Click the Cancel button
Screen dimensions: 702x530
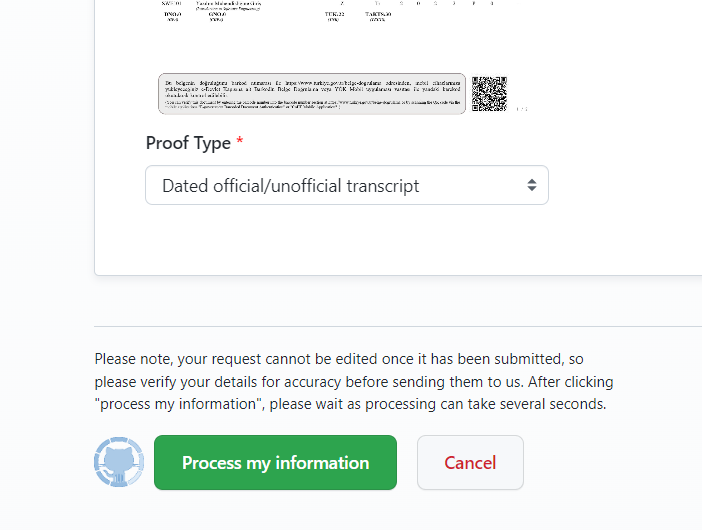[x=470, y=462]
